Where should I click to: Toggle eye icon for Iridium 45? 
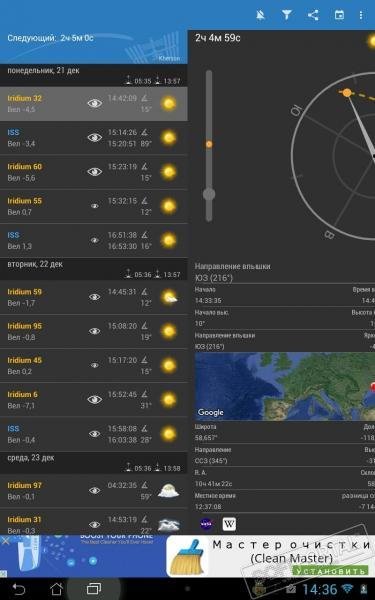(95, 365)
